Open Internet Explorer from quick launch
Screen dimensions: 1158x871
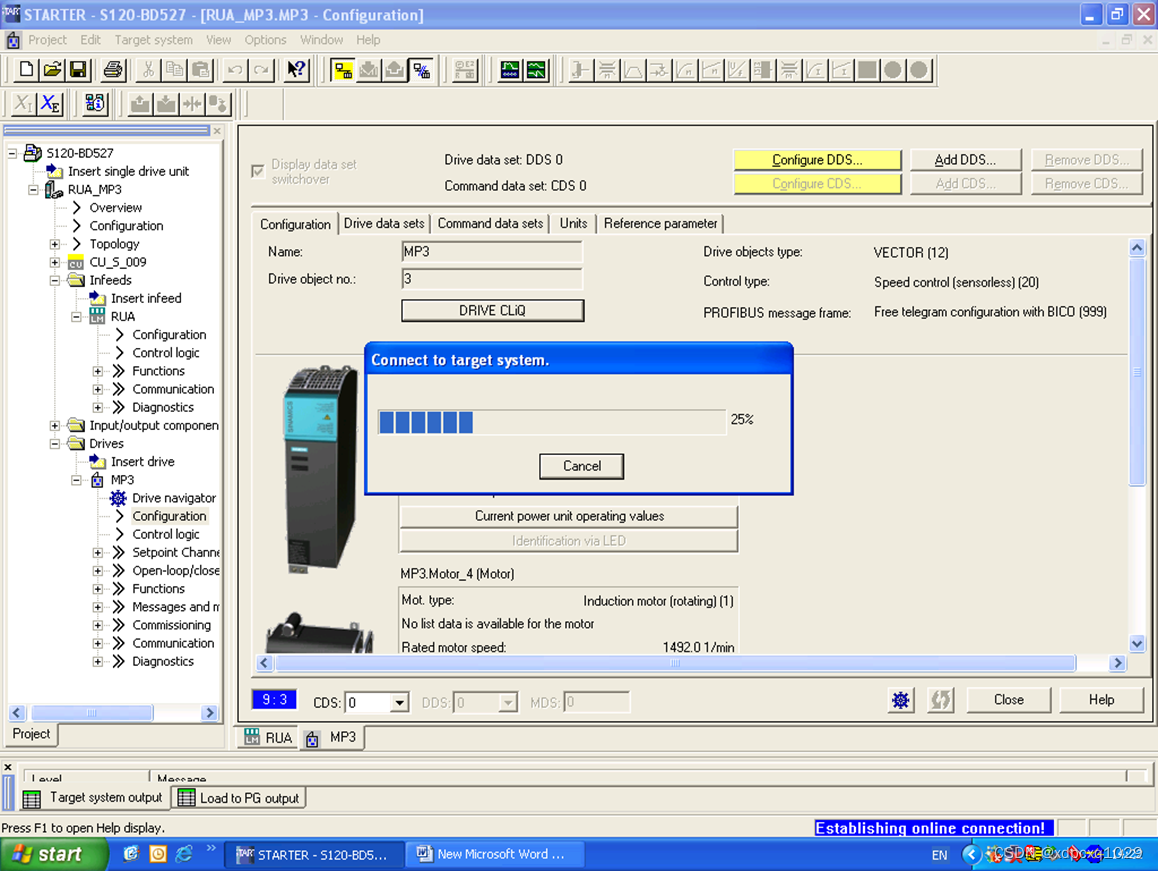183,854
